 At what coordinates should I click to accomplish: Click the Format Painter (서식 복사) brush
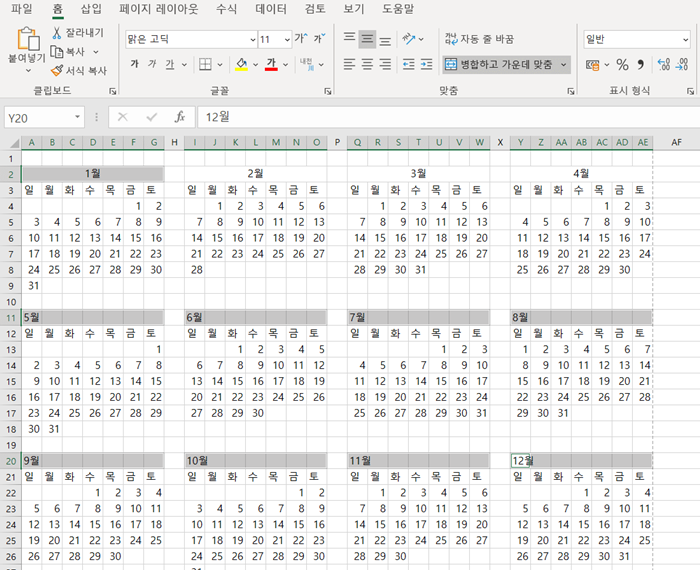57,71
